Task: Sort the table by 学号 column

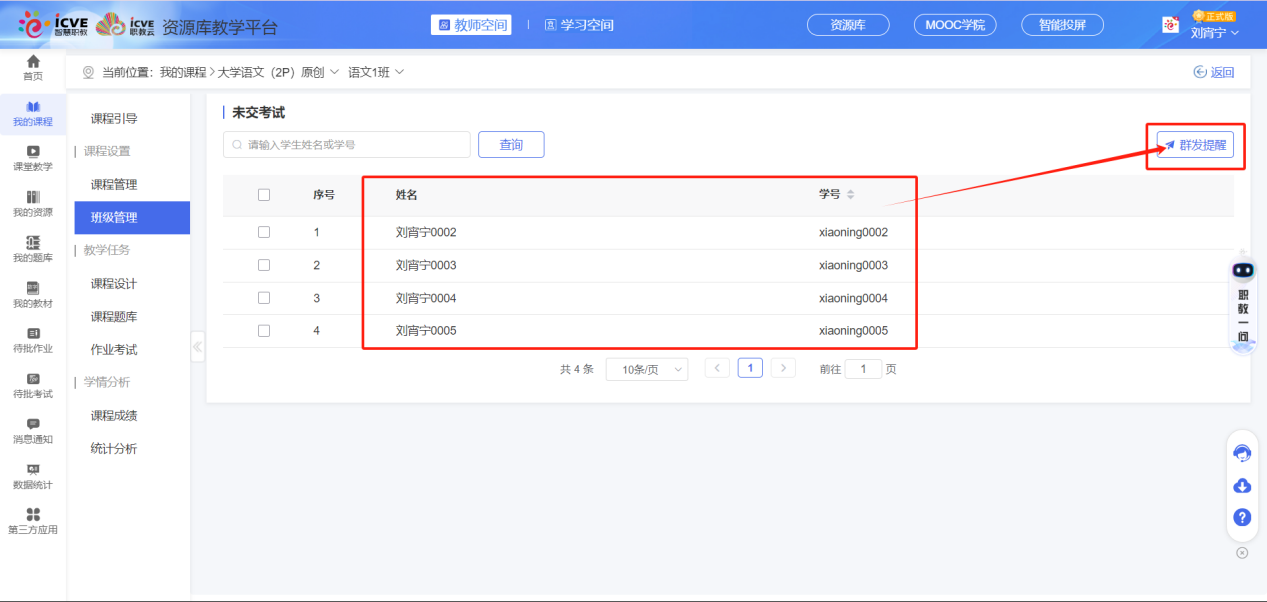Action: (850, 195)
